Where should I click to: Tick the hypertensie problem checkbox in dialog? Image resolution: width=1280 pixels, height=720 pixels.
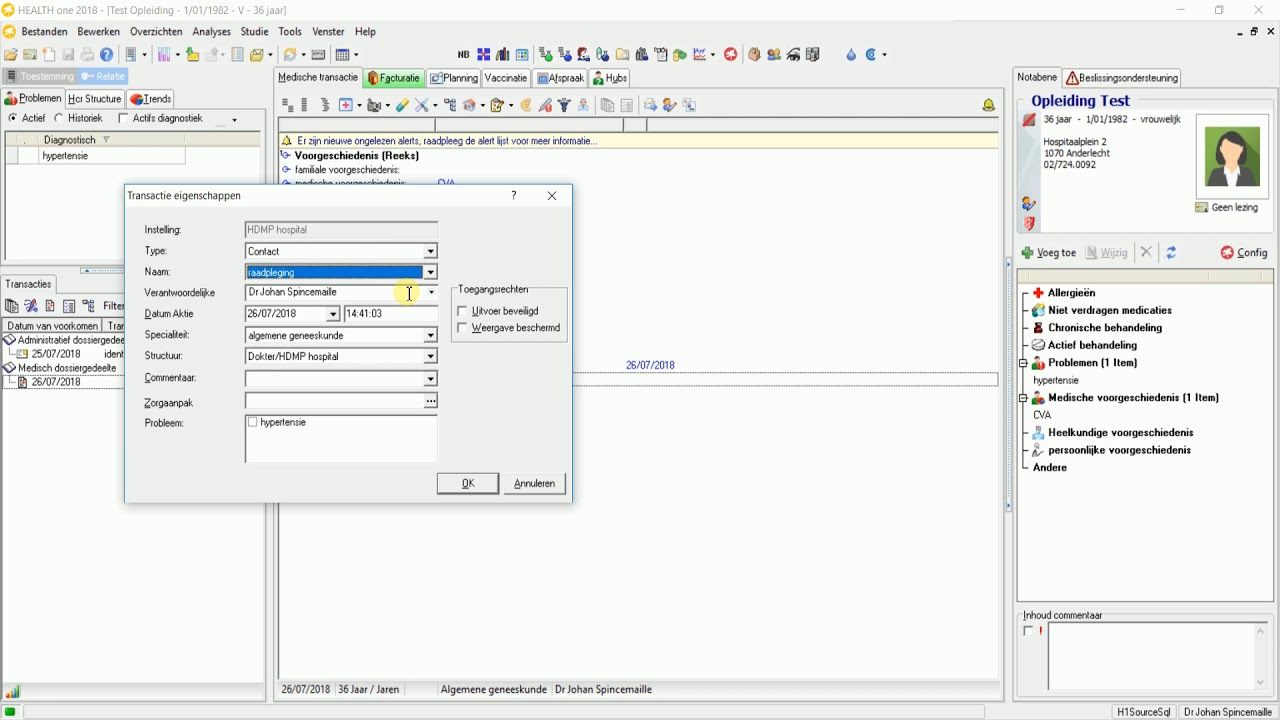pyautogui.click(x=253, y=423)
